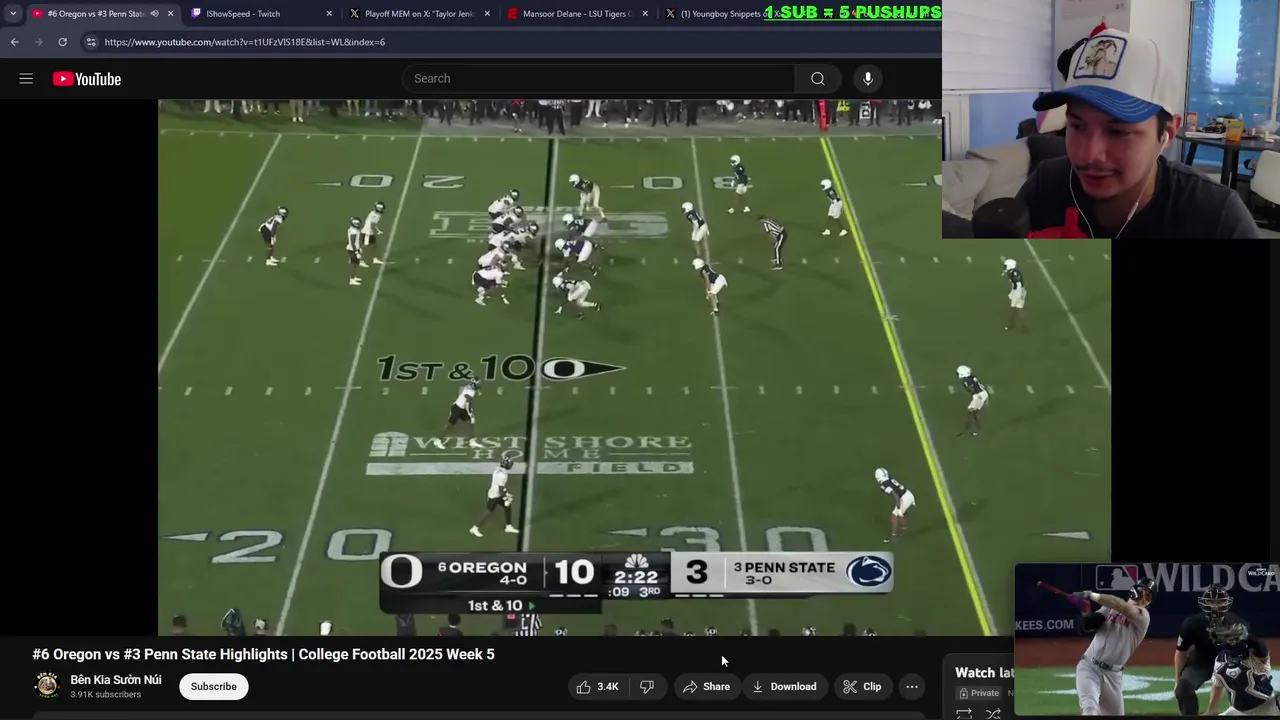Create a Clip of the video
The height and width of the screenshot is (720, 1280).
[x=862, y=687]
